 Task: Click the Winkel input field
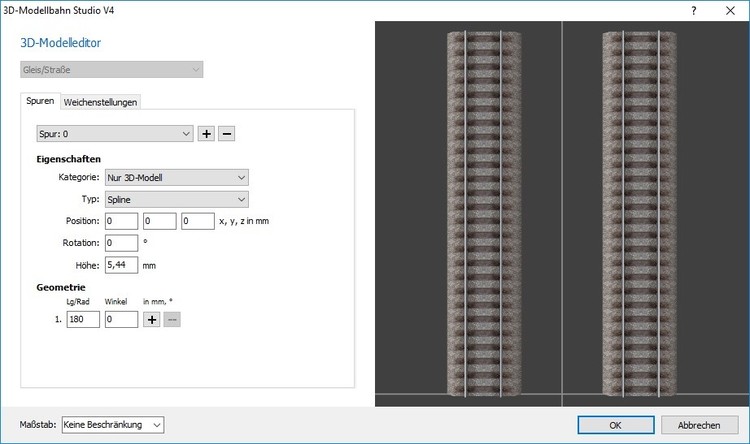[121, 320]
